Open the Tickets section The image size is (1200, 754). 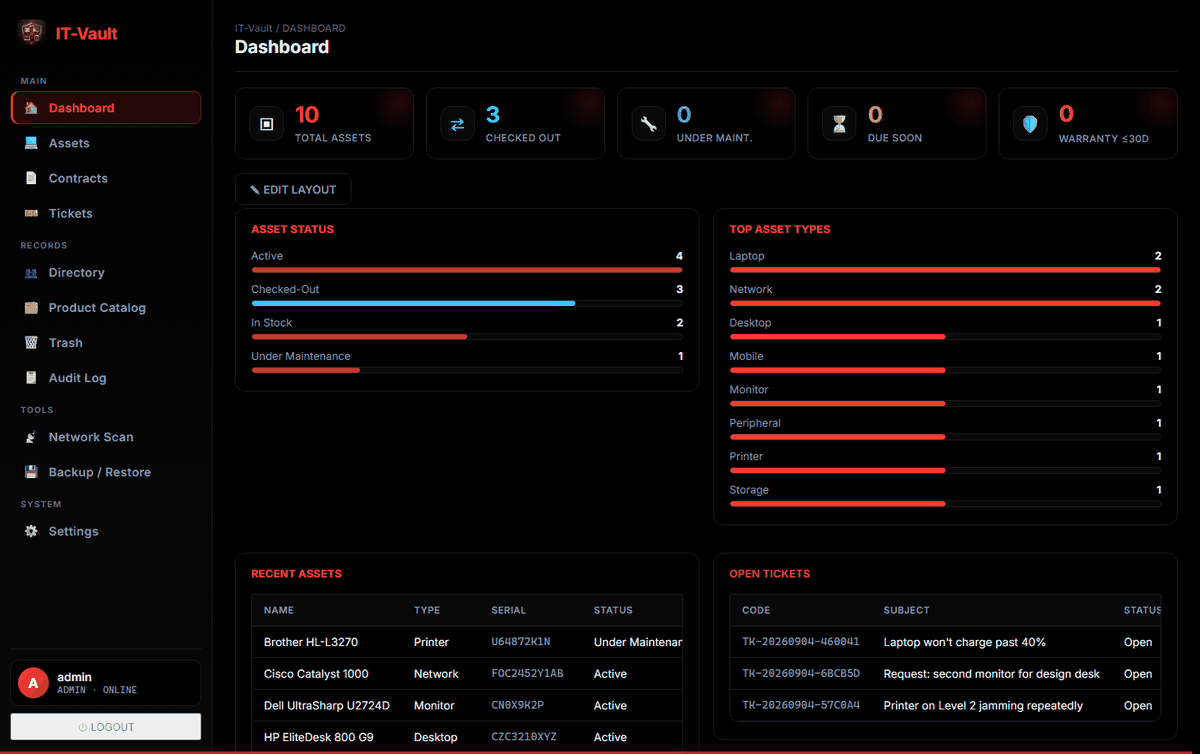point(106,213)
